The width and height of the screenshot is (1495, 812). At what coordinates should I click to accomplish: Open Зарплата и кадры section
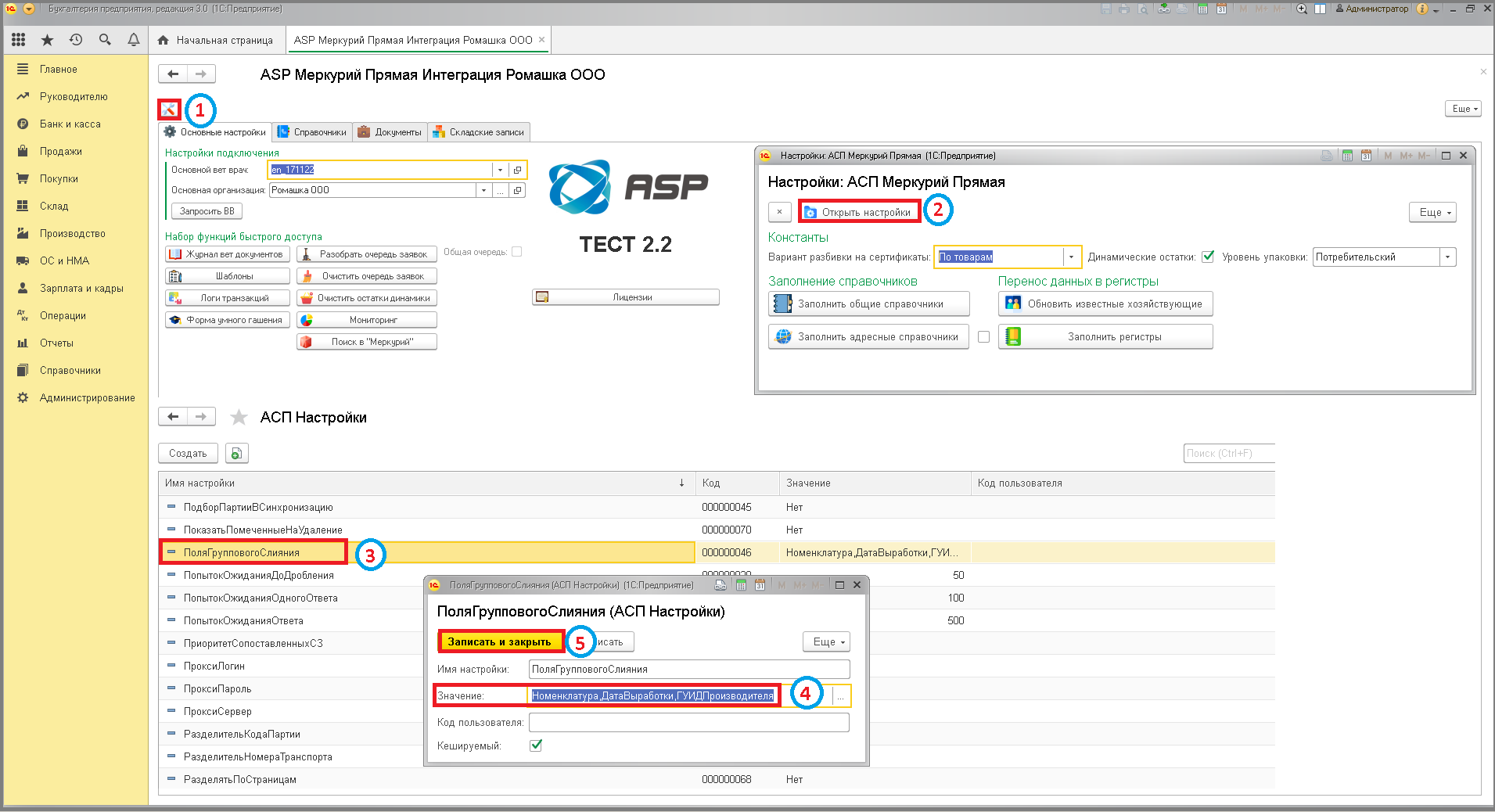[81, 288]
